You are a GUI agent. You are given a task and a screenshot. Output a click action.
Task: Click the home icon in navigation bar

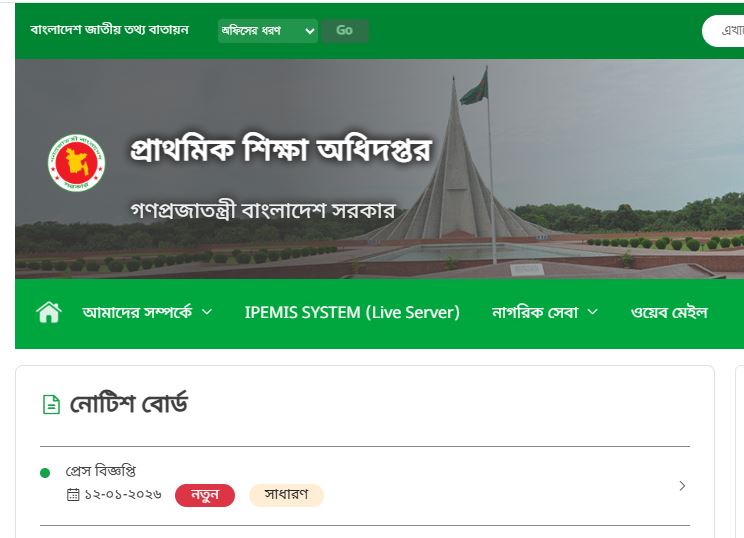tap(48, 313)
